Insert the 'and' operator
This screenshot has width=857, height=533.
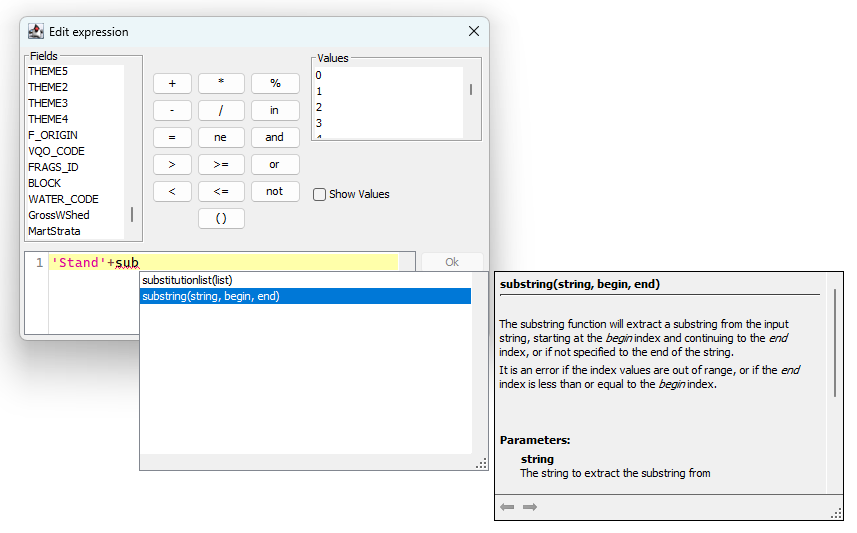click(x=275, y=137)
